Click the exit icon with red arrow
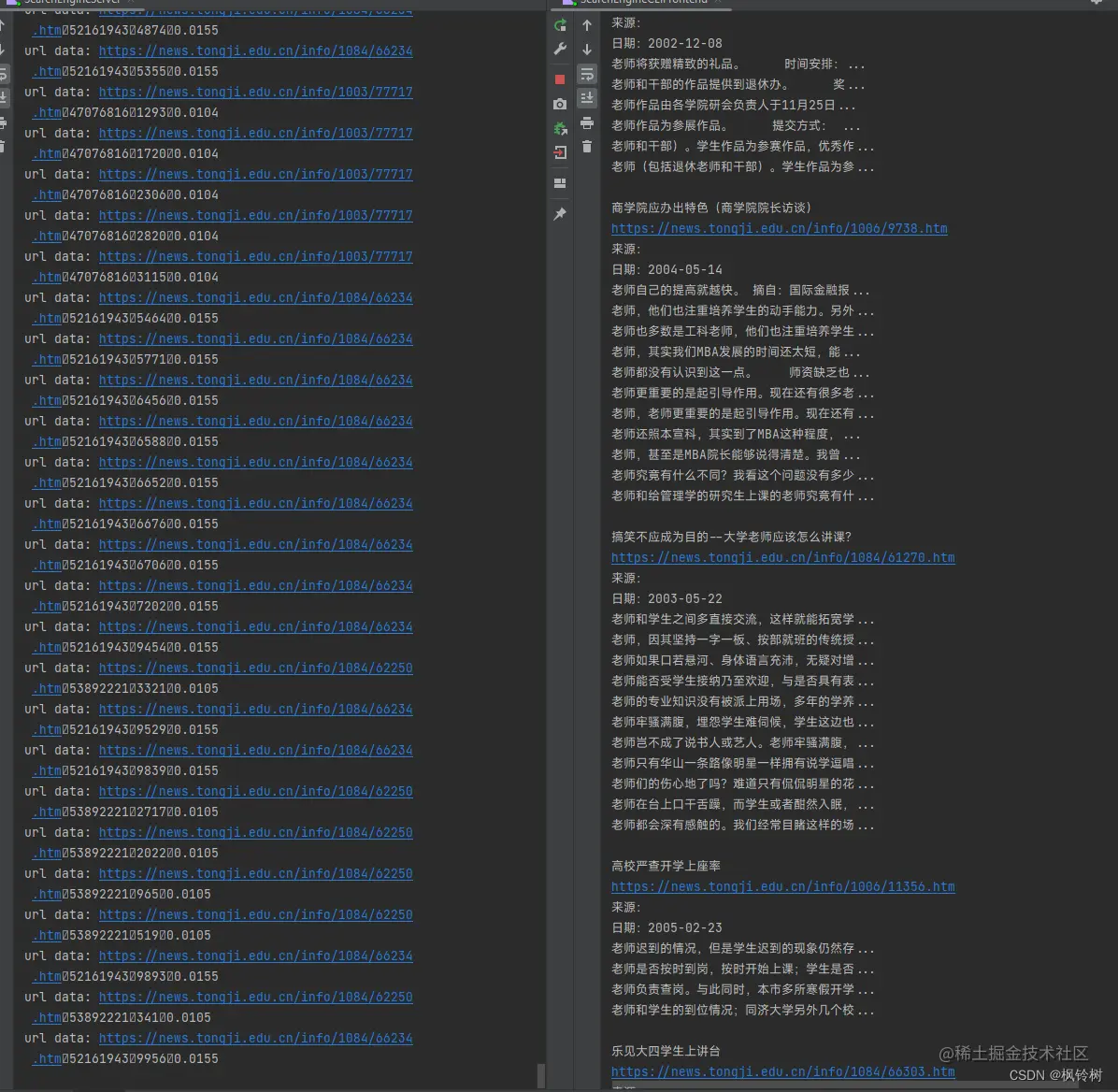This screenshot has width=1118, height=1092. pos(560,151)
